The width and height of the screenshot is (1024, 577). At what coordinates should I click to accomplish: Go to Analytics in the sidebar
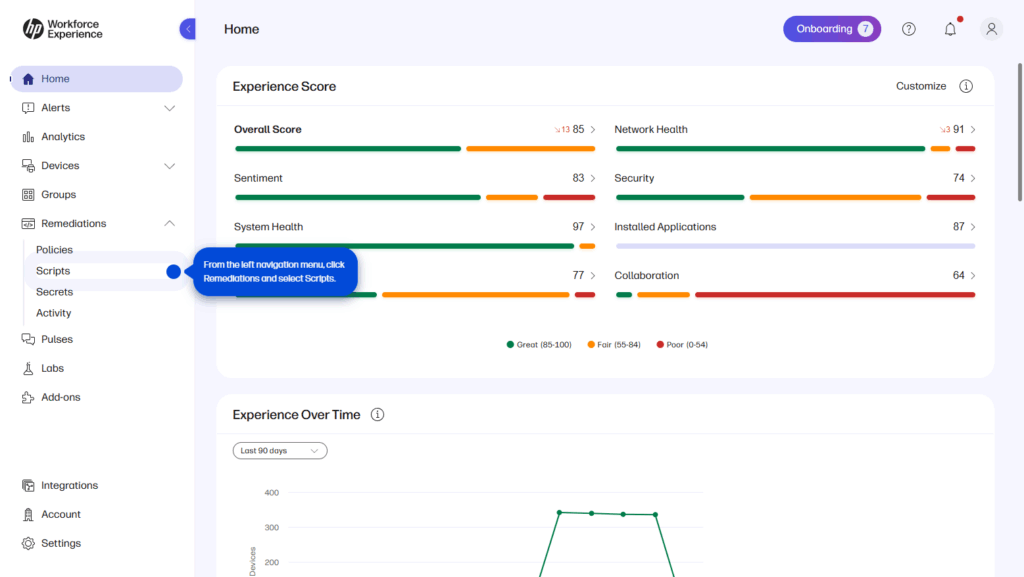62,137
